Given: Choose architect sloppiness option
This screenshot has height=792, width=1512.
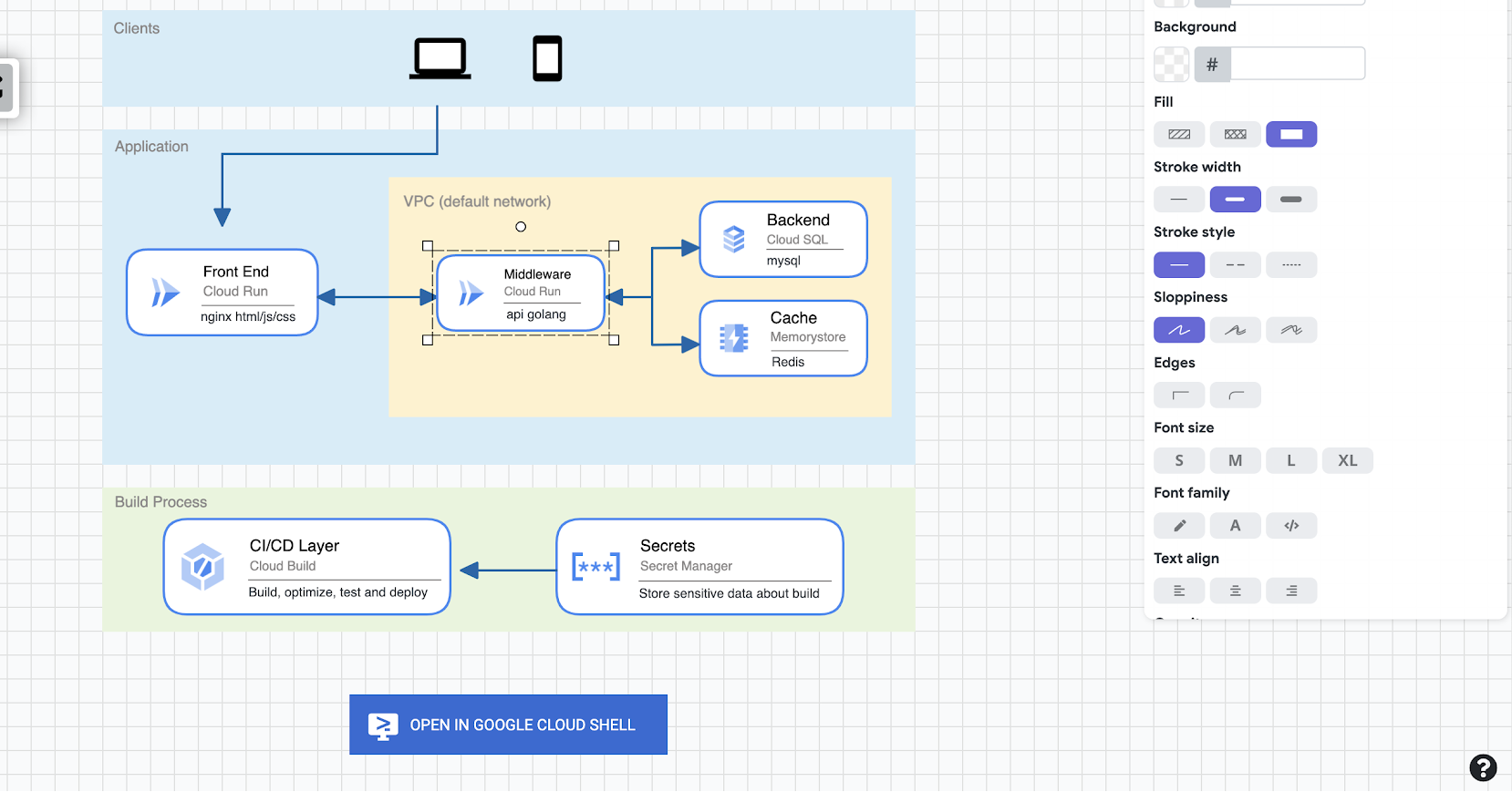Looking at the screenshot, I should point(1179,330).
